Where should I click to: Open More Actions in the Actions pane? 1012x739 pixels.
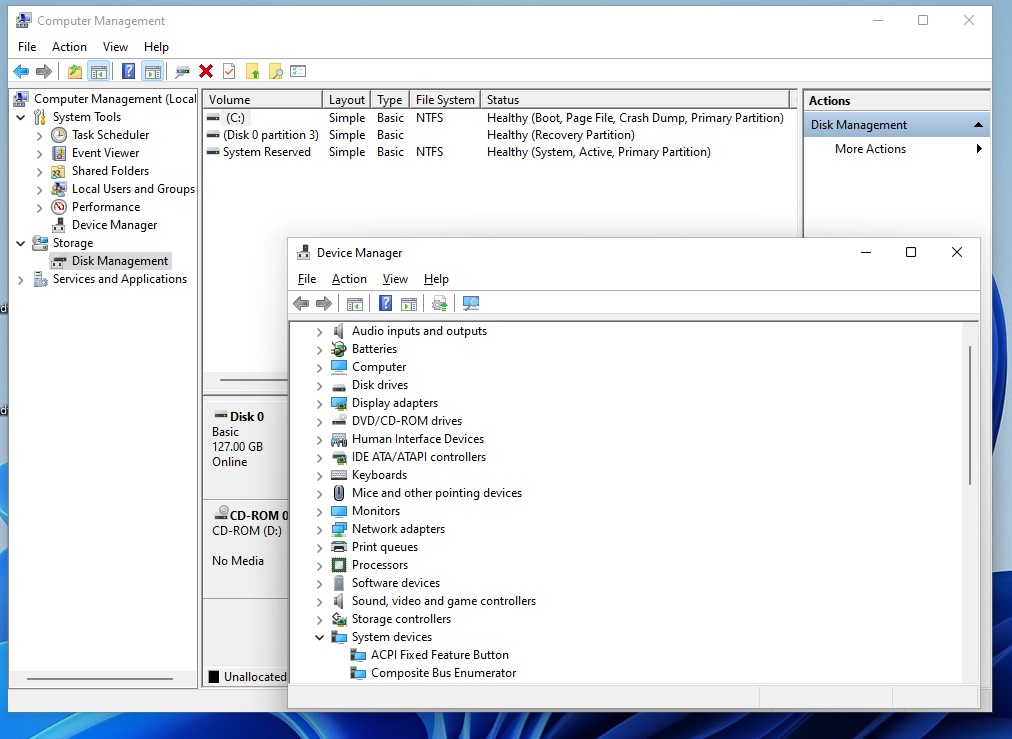[897, 149]
